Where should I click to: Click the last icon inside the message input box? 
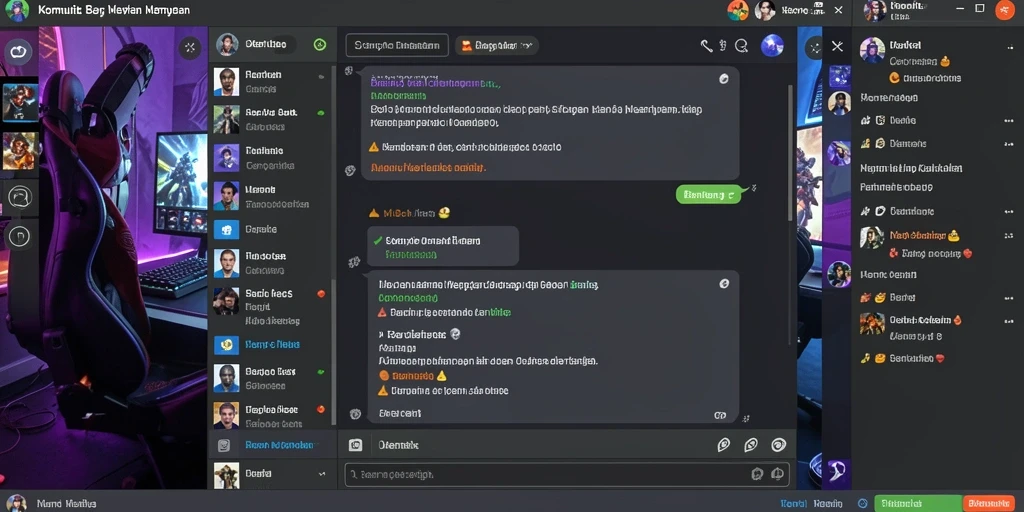click(x=777, y=474)
